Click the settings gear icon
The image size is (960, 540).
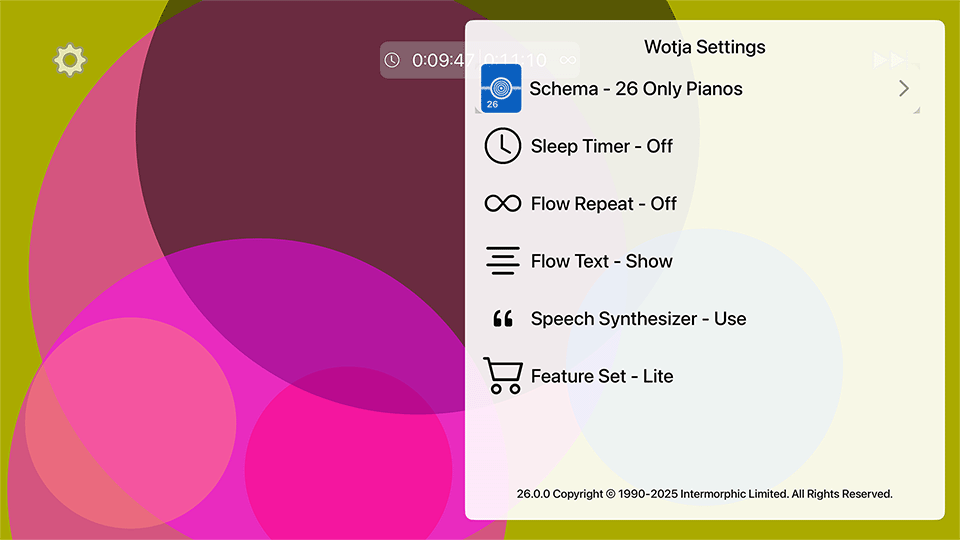[x=70, y=61]
